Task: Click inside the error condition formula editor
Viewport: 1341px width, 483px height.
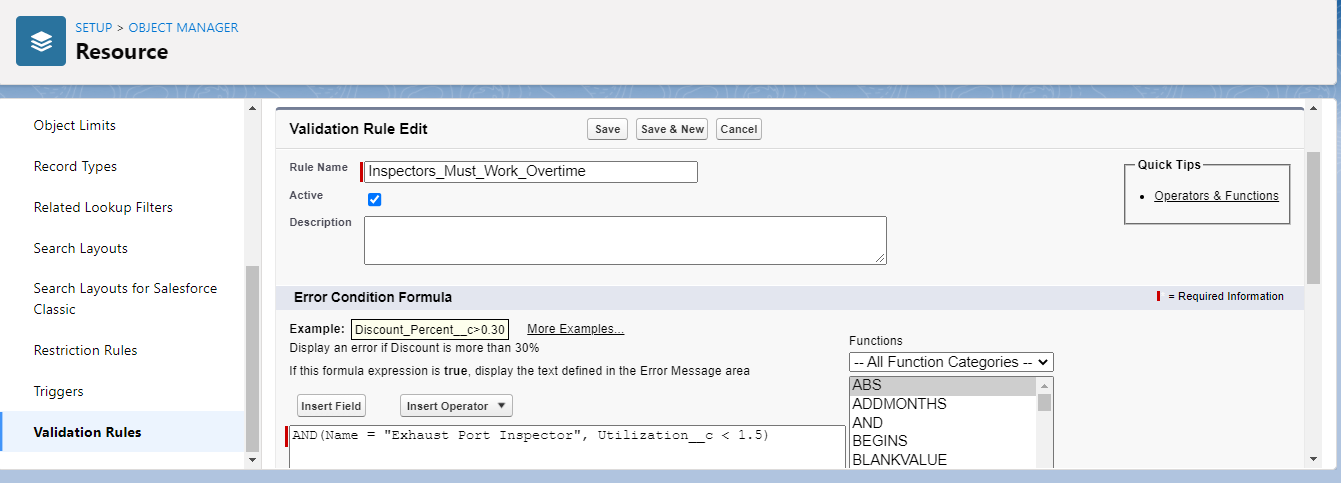Action: [567, 447]
